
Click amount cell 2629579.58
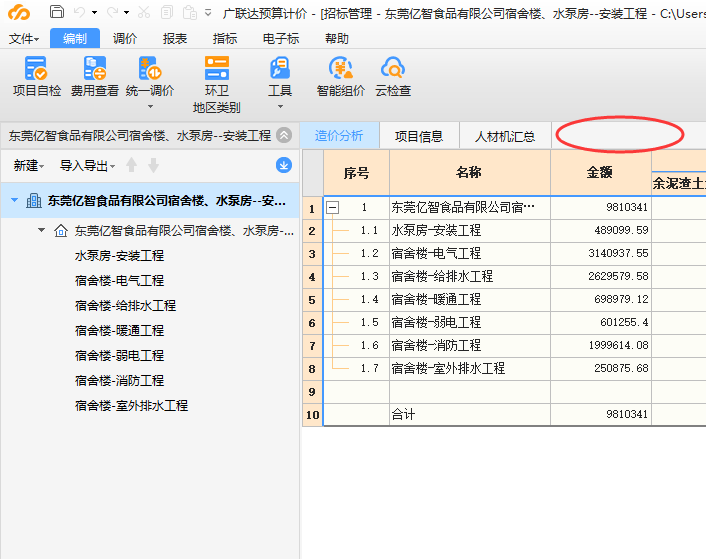[x=601, y=276]
